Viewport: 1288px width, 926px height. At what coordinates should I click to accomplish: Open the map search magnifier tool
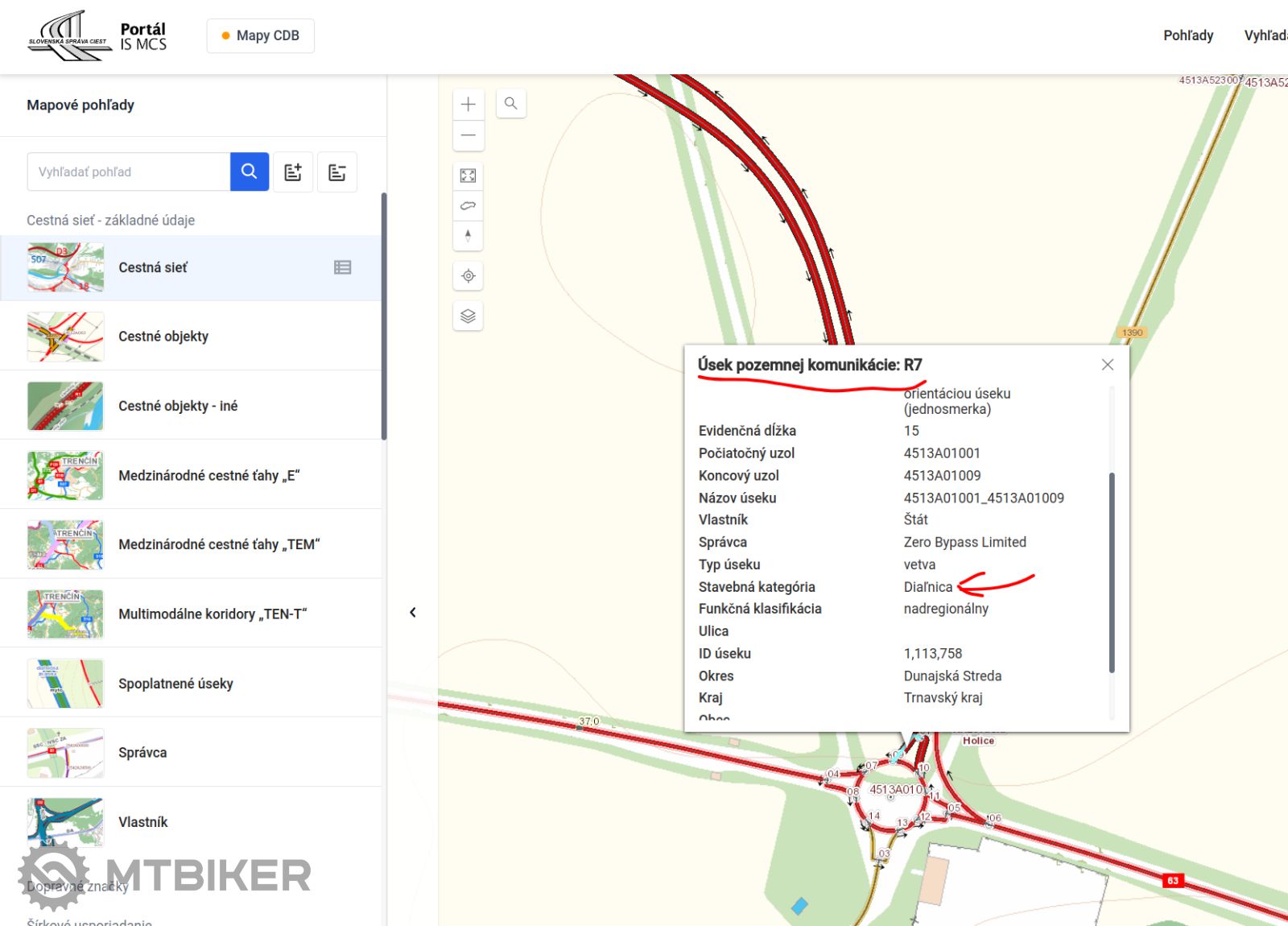pos(511,104)
